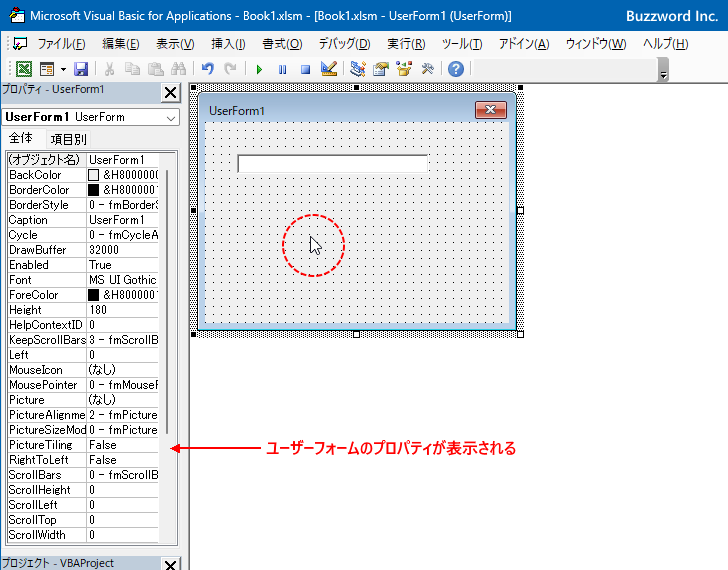The height and width of the screenshot is (570, 728).
Task: Close the プロジェクト - VBAProject panel
Action: pos(170,564)
